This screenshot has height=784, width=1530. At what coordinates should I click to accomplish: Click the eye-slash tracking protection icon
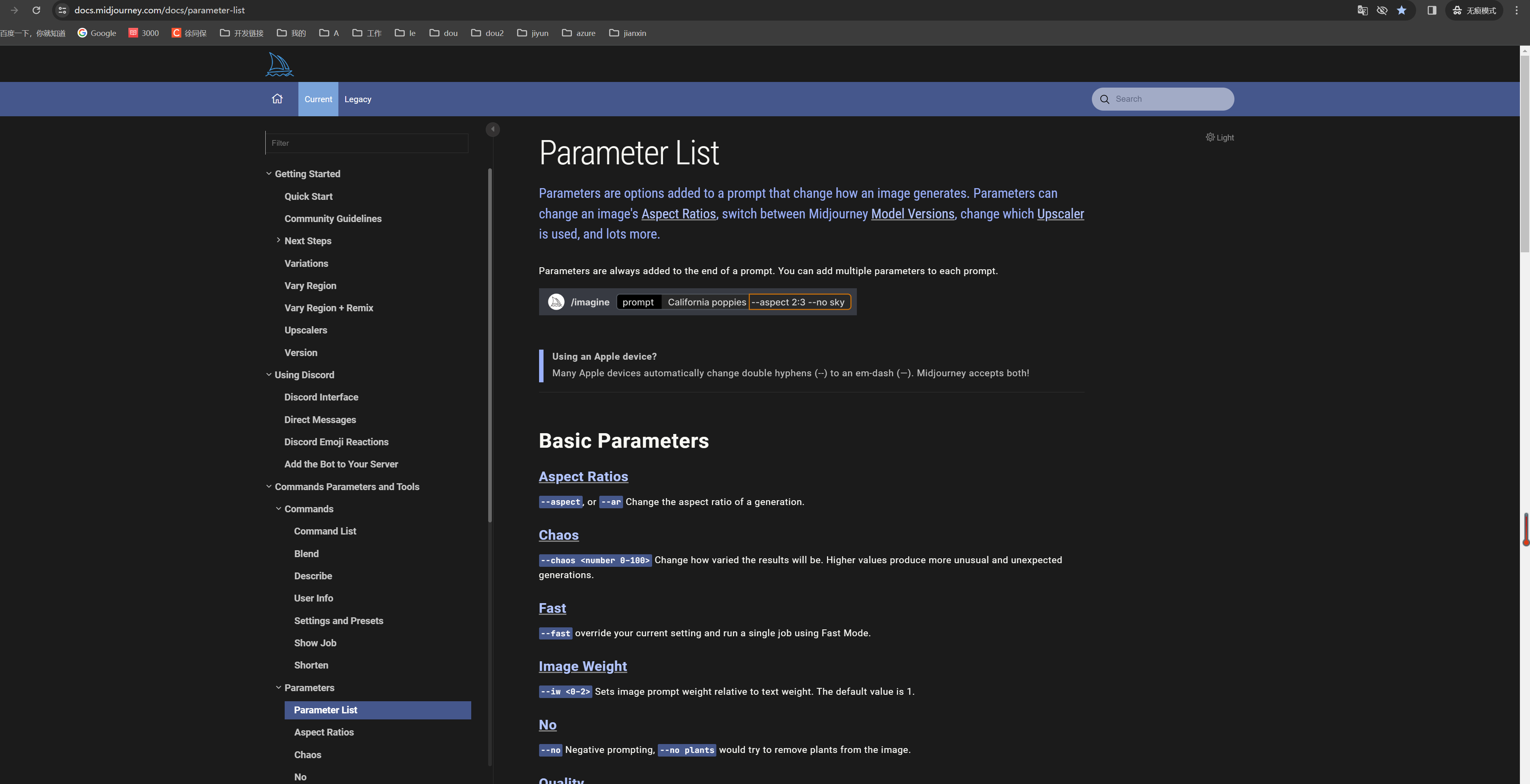coord(1382,10)
